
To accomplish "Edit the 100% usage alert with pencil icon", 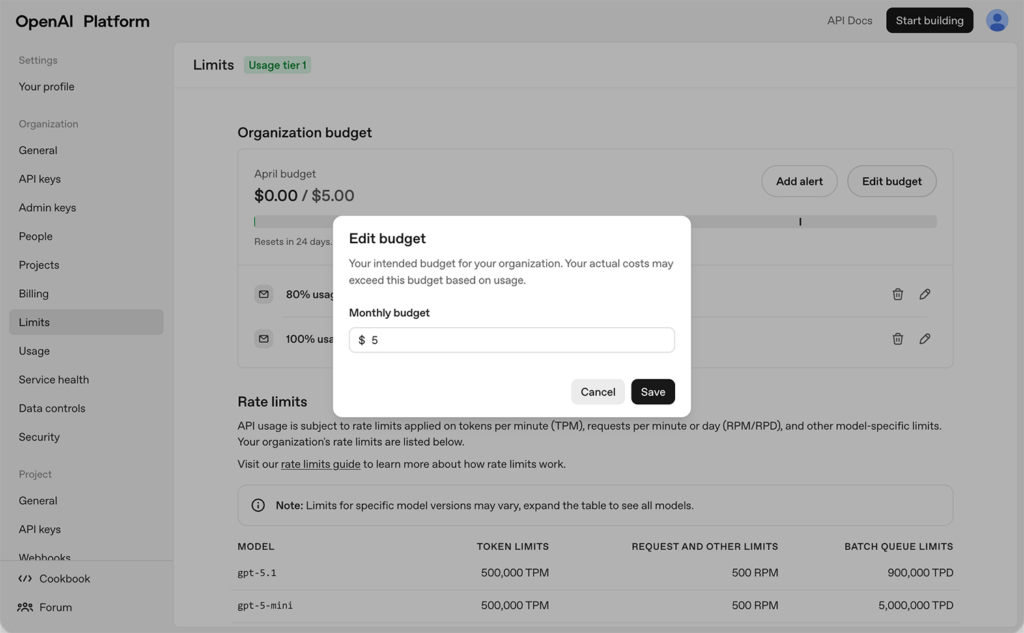I will pyautogui.click(x=925, y=338).
